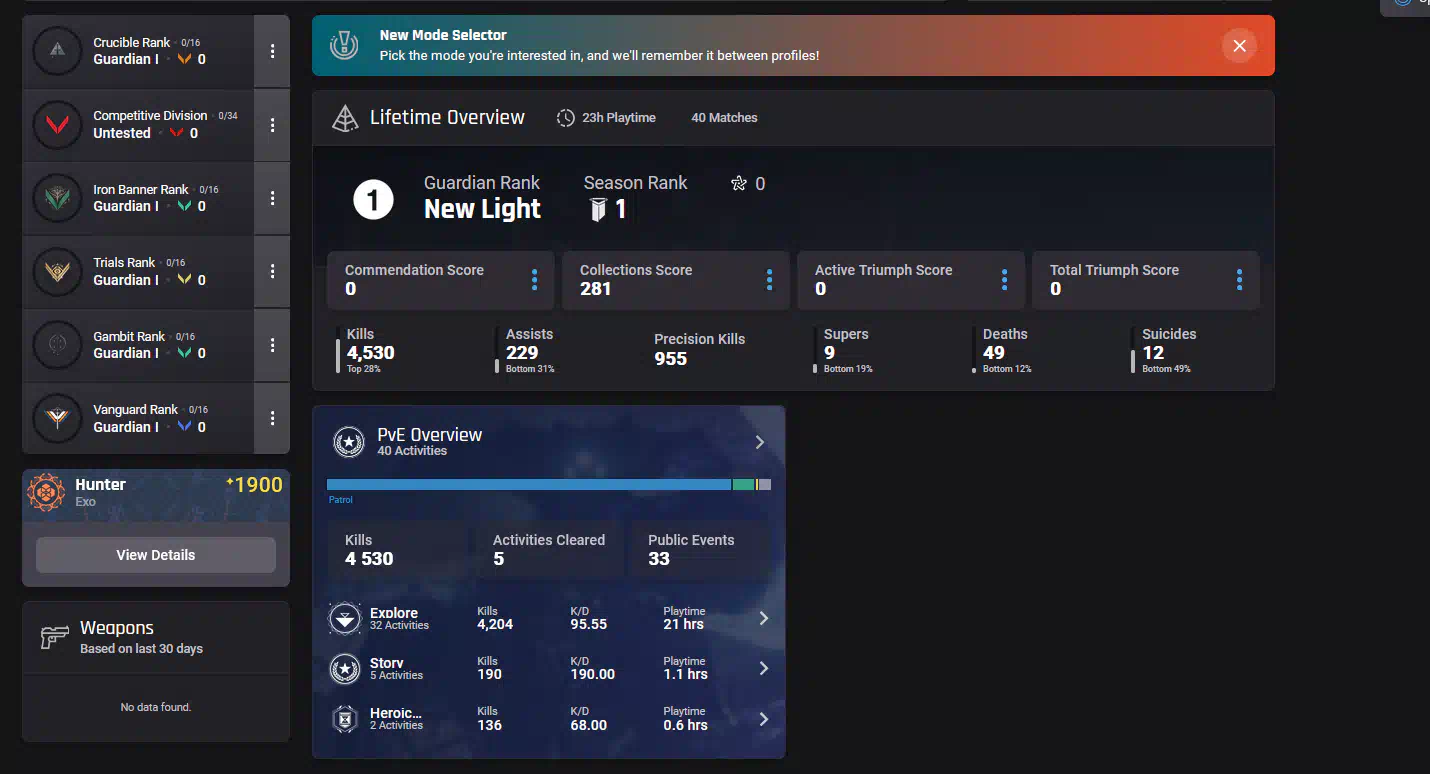Click the Vanguard Rank emblem icon
This screenshot has width=1430, height=774.
coord(57,418)
